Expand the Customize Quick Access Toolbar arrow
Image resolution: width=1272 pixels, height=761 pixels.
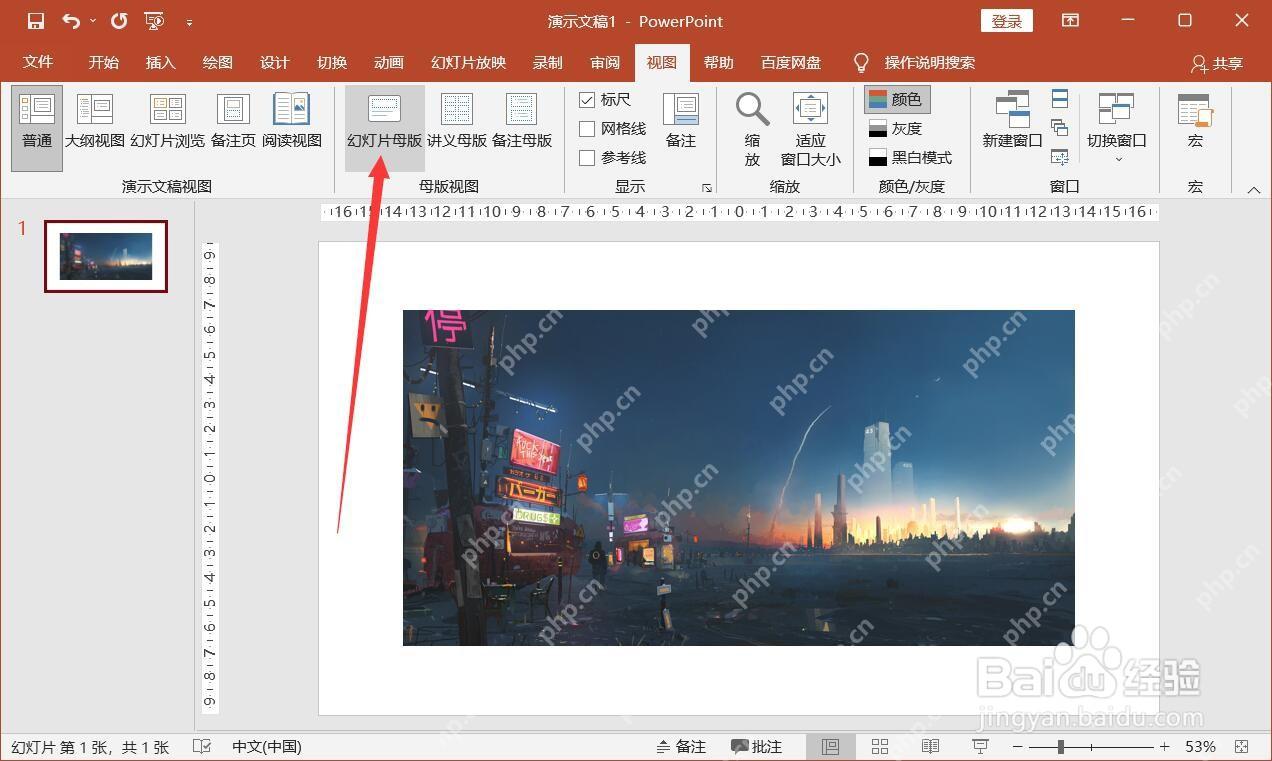point(189,21)
